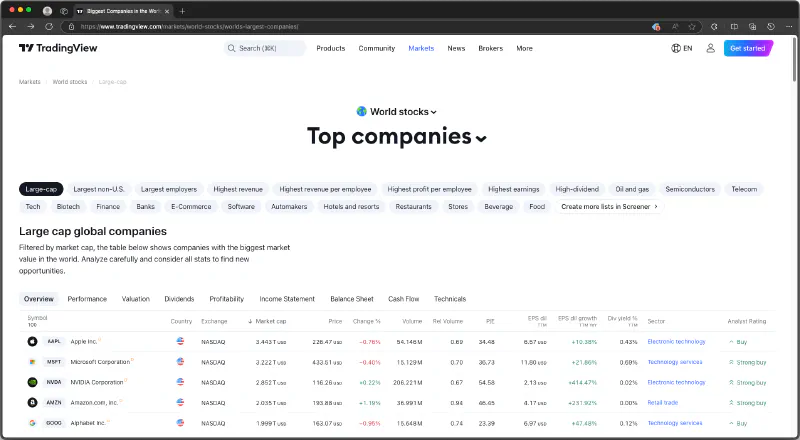Image resolution: width=800 pixels, height=440 pixels.
Task: Go back with the browser back arrow
Action: tap(13, 27)
